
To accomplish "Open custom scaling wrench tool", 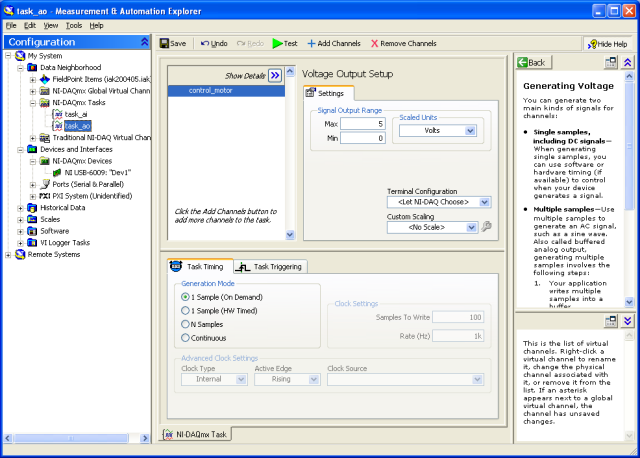I will point(486,227).
